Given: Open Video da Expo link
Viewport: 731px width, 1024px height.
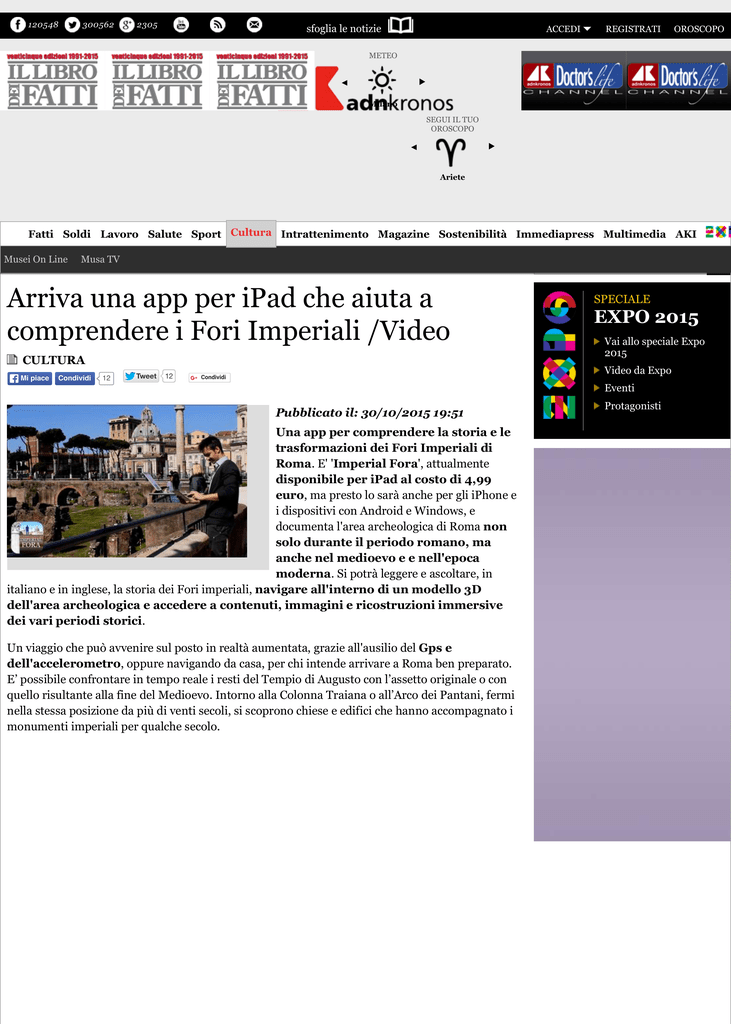Looking at the screenshot, I should tap(637, 370).
